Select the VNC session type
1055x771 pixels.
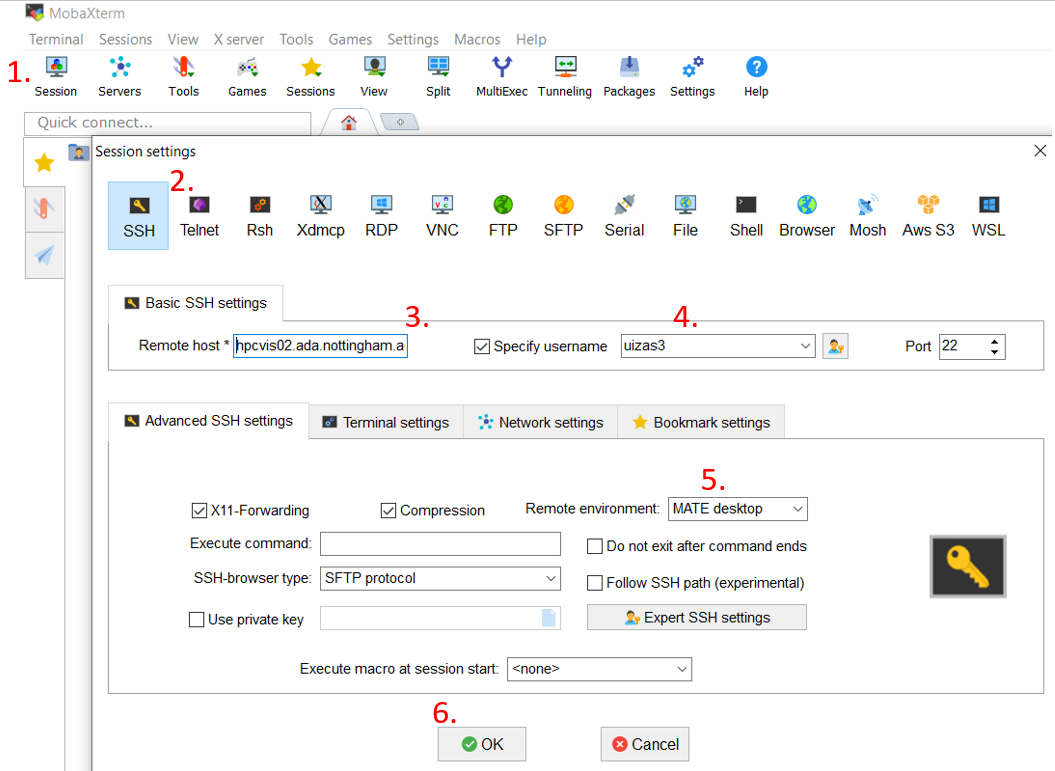[x=442, y=216]
